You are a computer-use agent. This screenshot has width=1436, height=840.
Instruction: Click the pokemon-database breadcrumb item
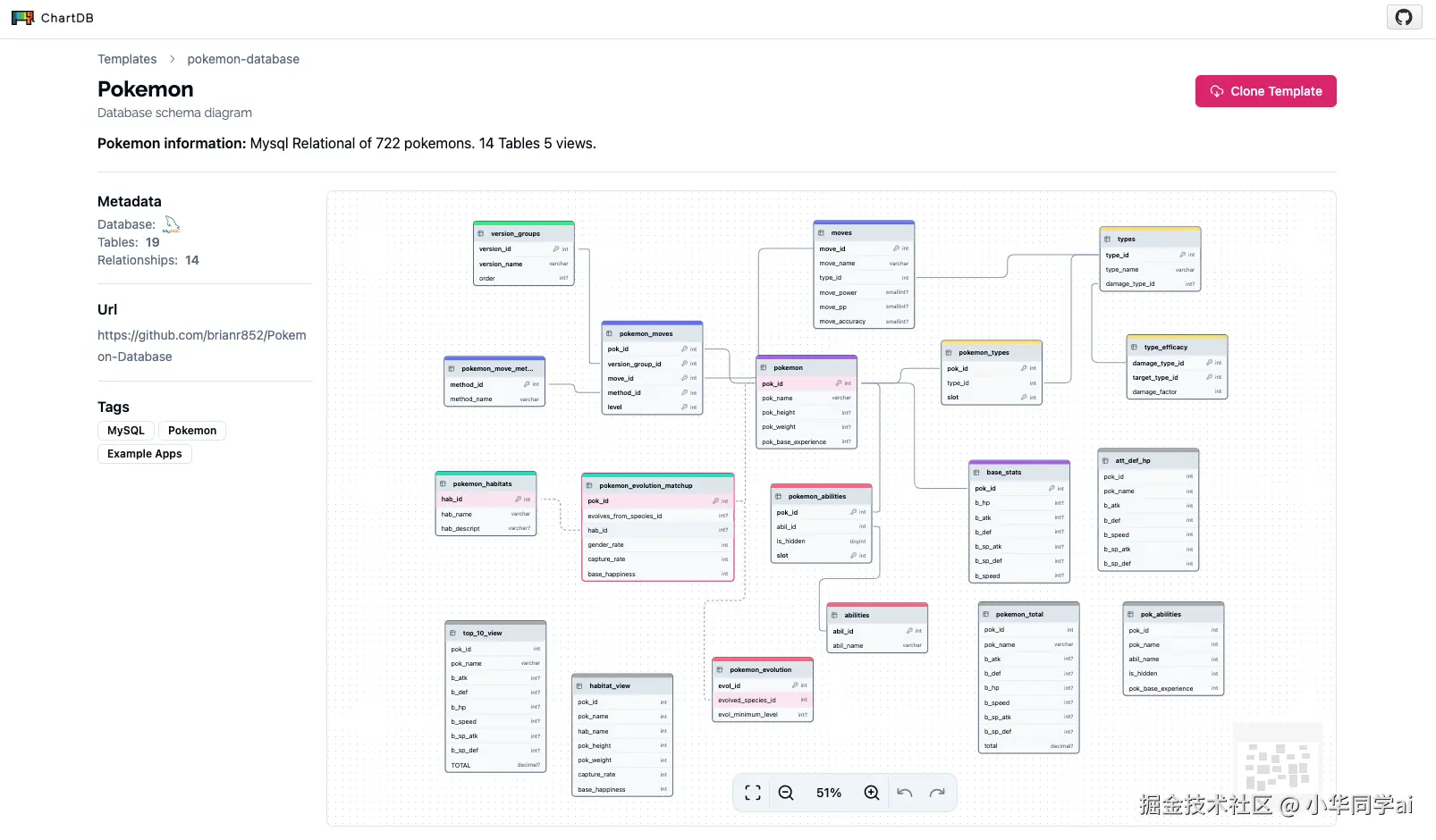[243, 59]
